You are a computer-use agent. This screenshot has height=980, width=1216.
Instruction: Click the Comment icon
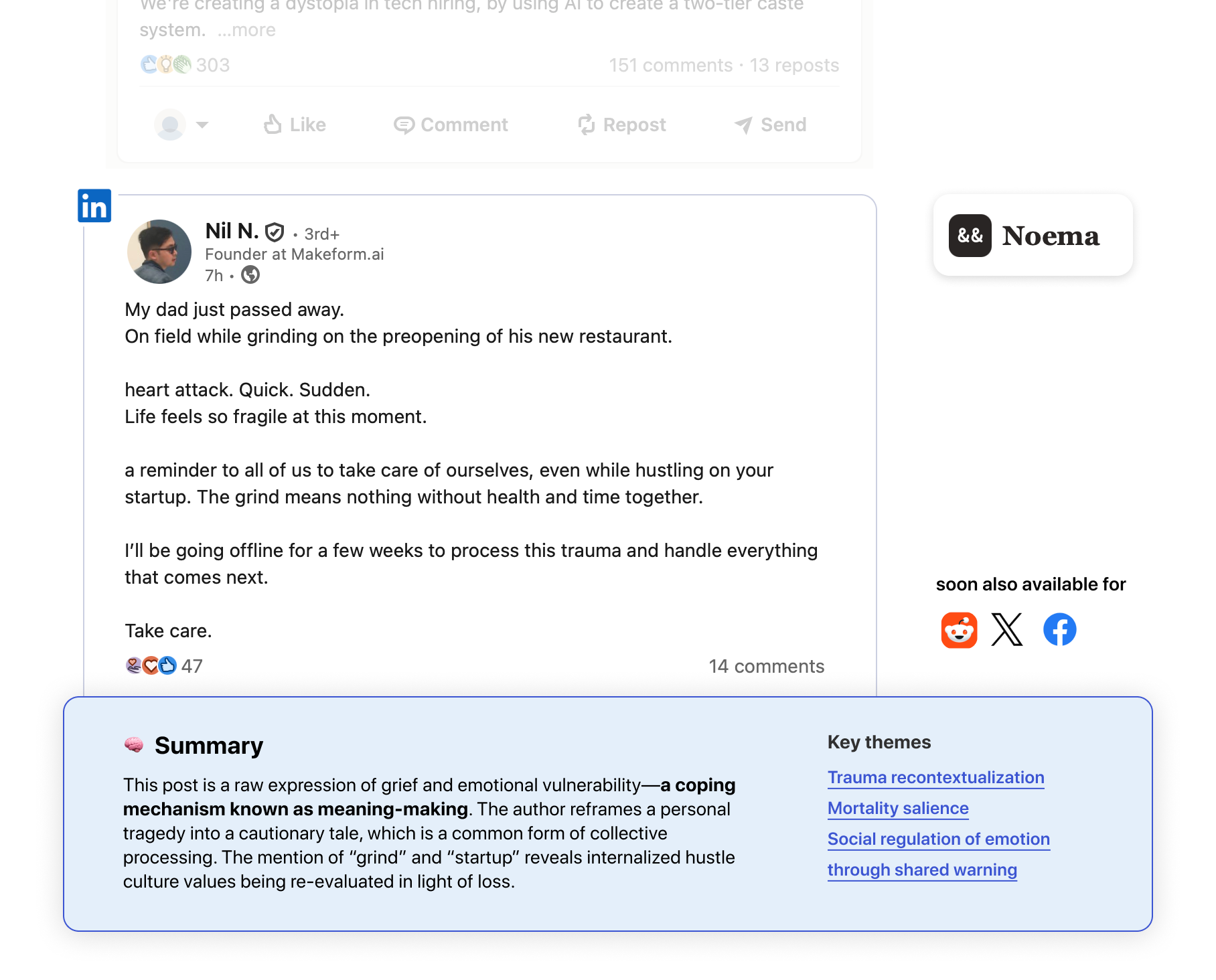[406, 125]
